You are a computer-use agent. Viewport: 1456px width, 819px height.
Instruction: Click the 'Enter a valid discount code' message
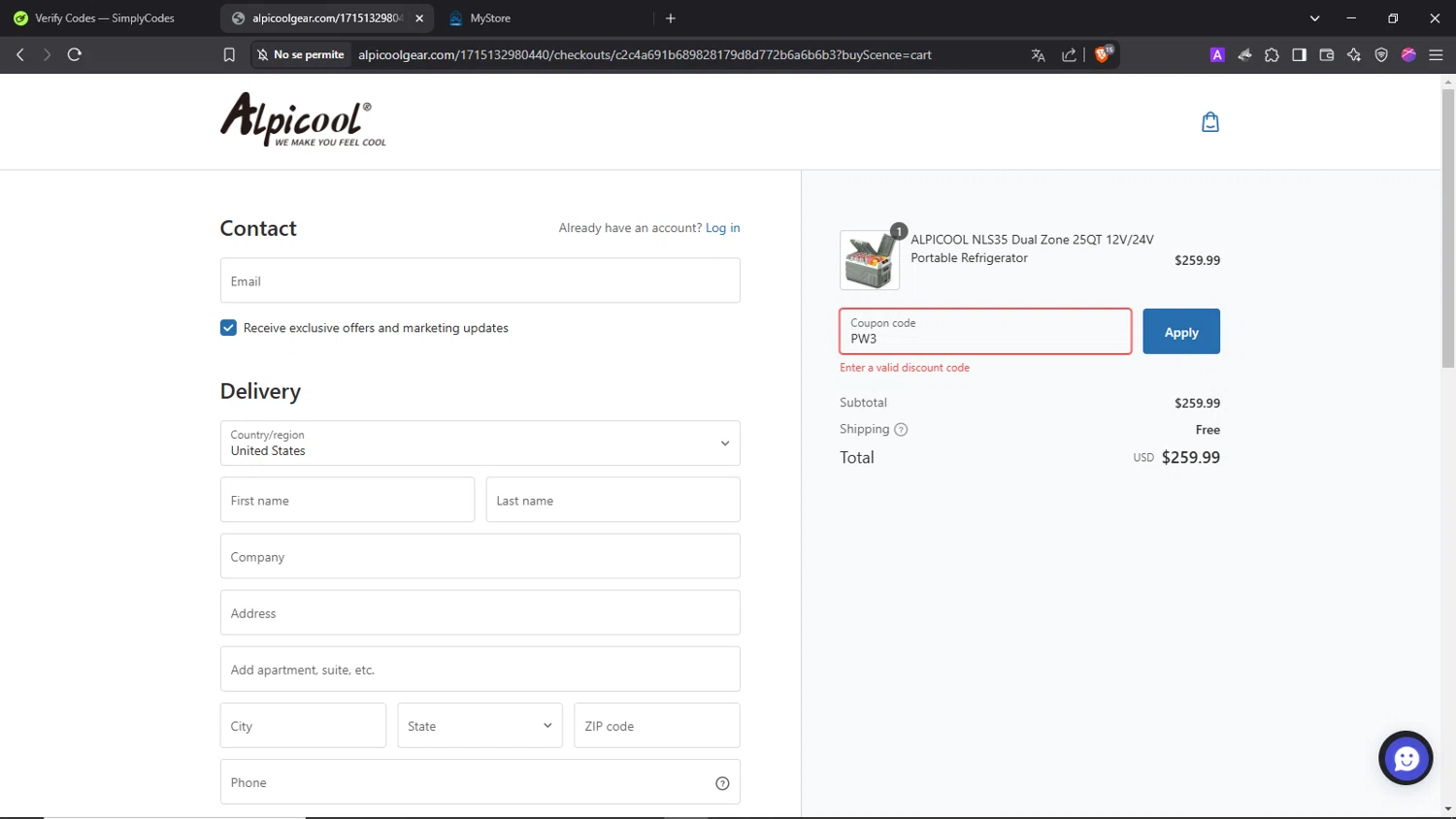pos(905,368)
